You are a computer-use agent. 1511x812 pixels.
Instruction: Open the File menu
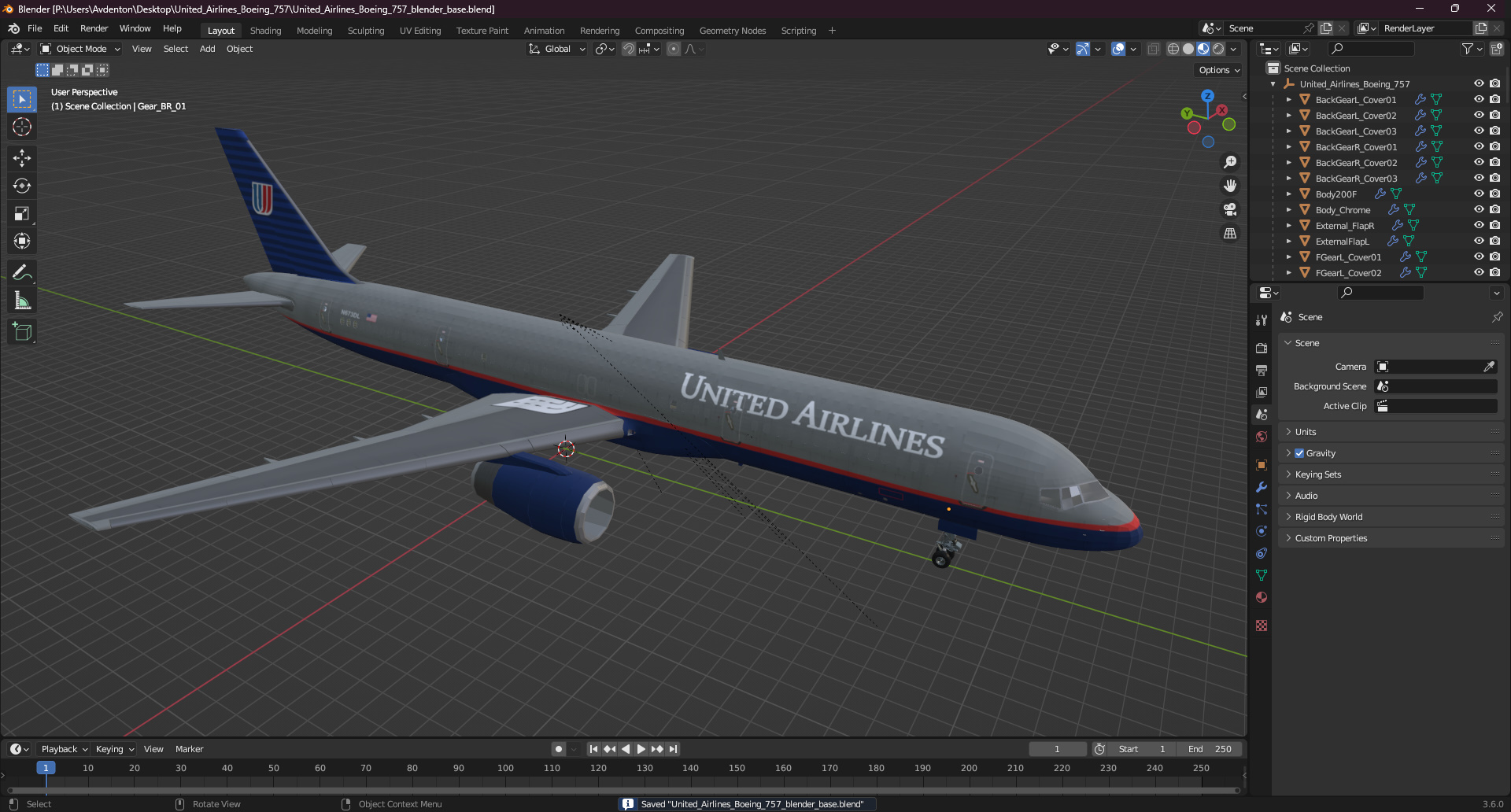(x=35, y=28)
